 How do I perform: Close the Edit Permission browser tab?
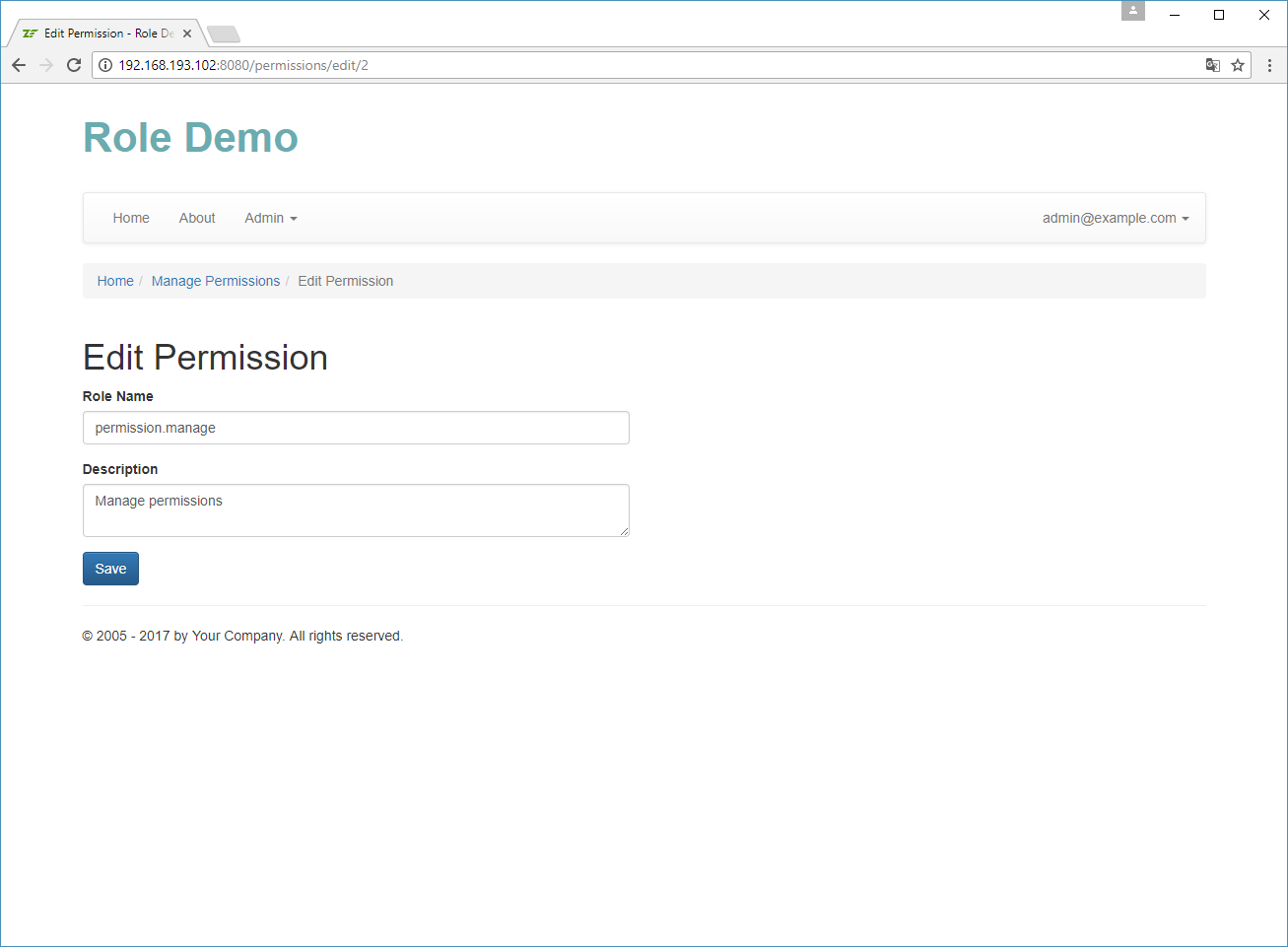click(x=187, y=34)
